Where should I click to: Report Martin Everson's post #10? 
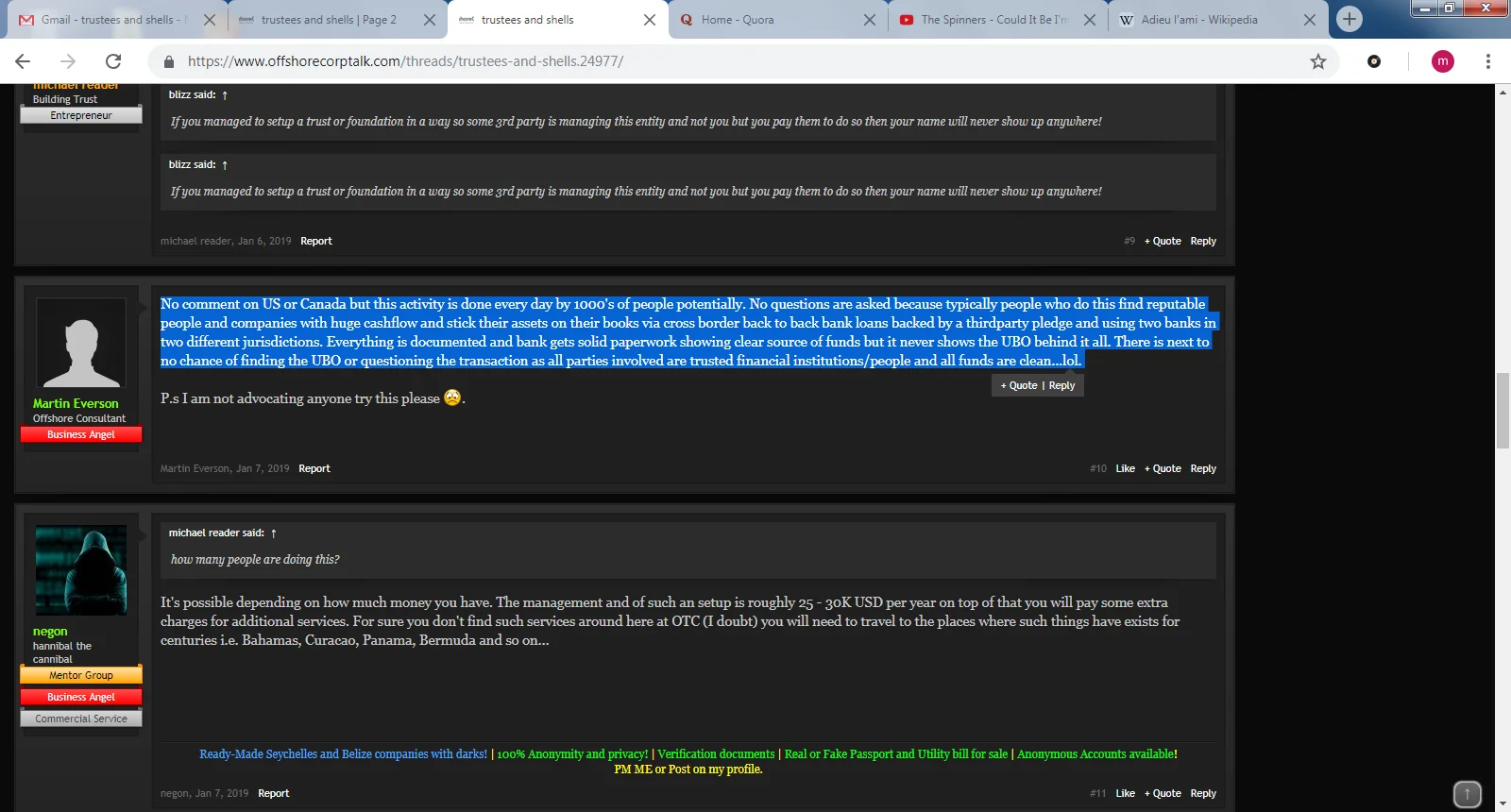314,468
